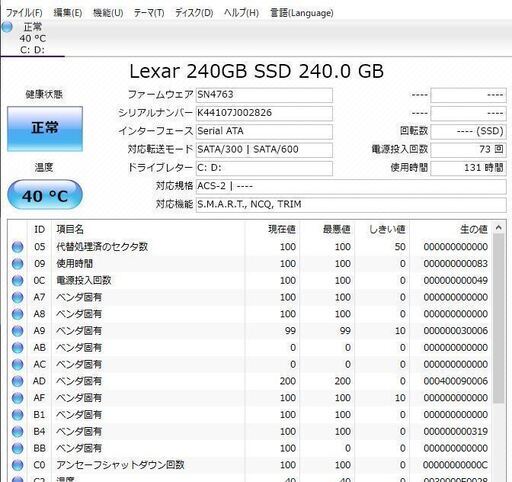Image resolution: width=512 pixels, height=482 pixels.
Task: Click the 最悪値 column header
Action: point(327,229)
